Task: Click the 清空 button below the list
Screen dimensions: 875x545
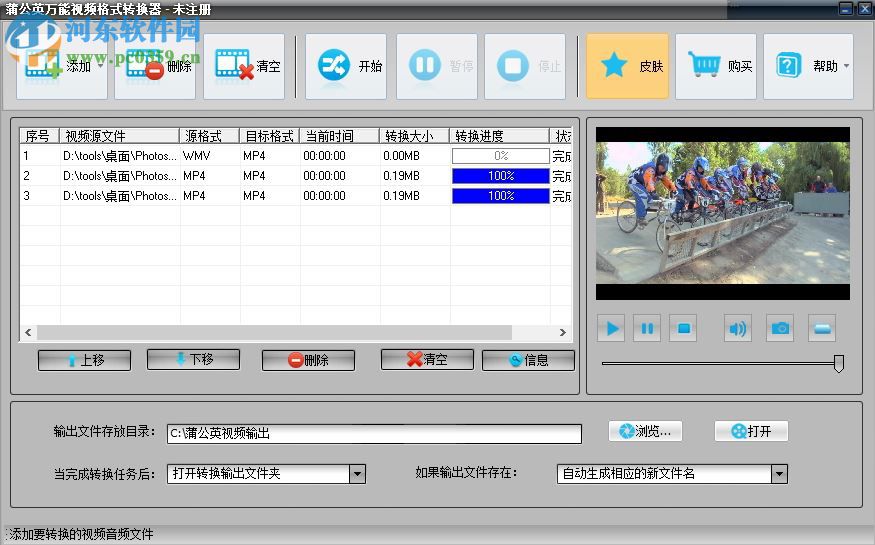Action: point(427,359)
